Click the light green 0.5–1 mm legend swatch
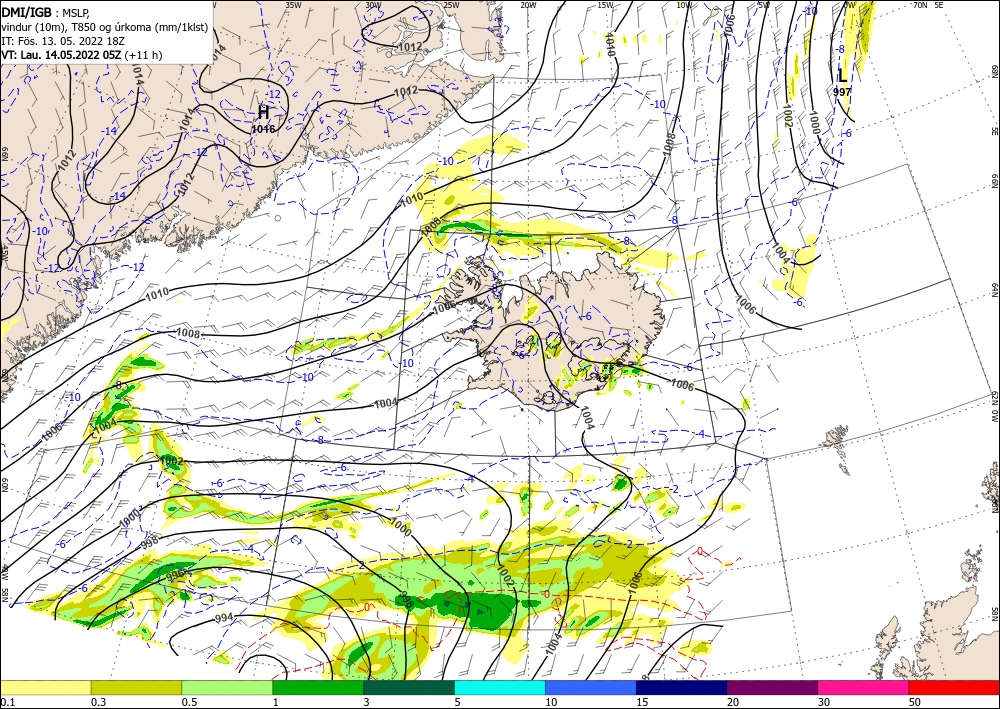Viewport: 1000px width, 709px height. point(227,687)
